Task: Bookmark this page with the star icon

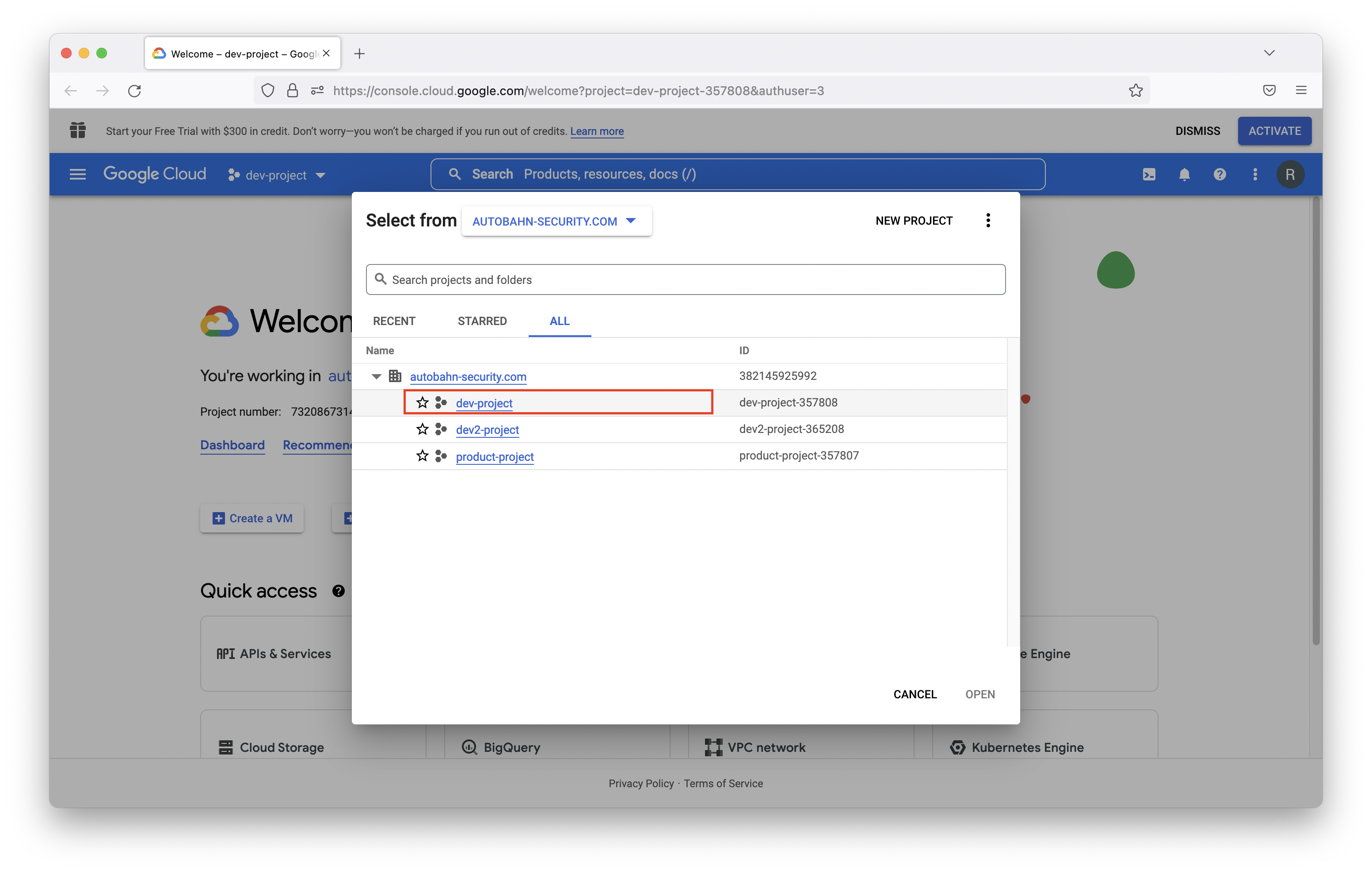Action: pos(1136,91)
